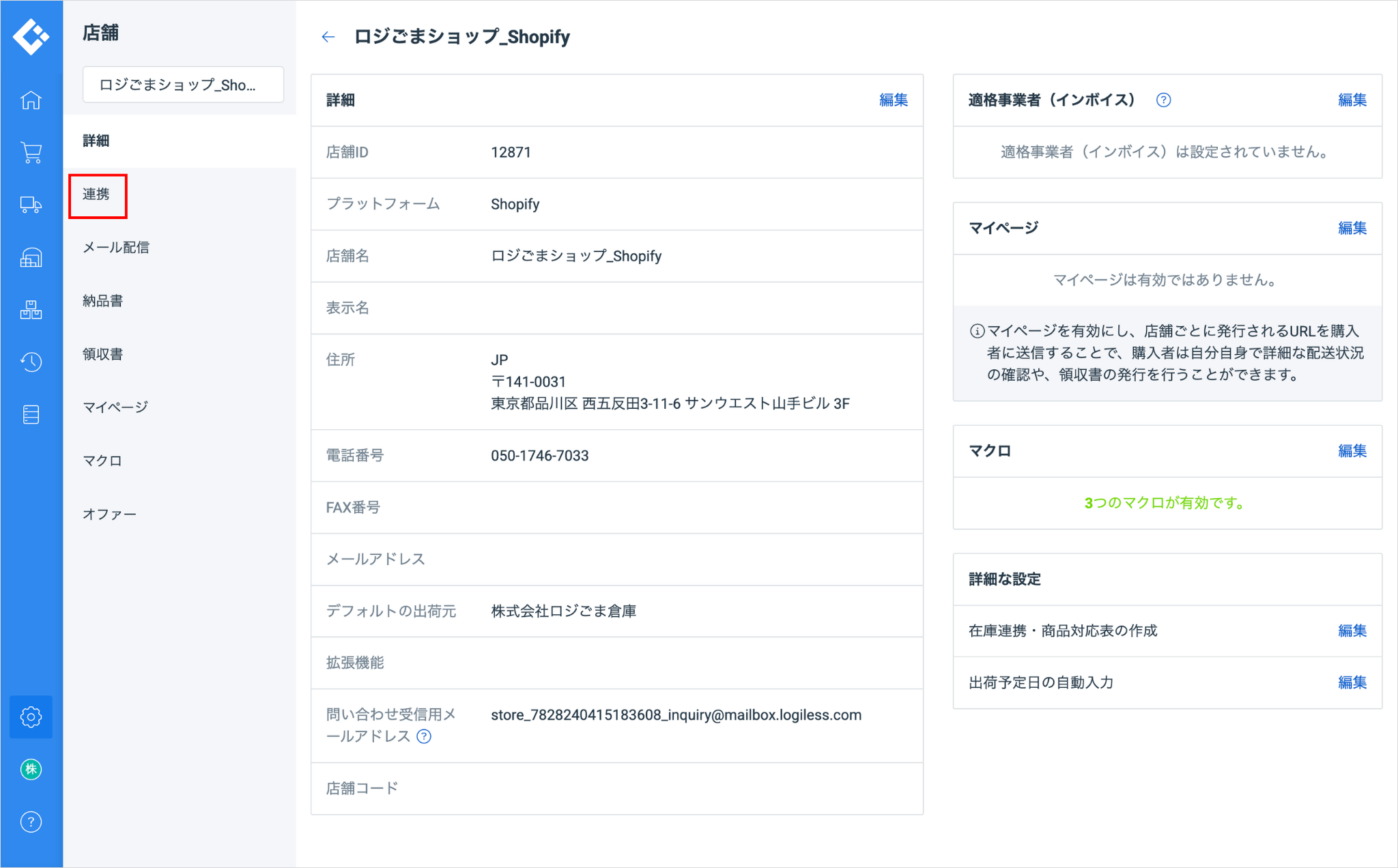Open the warehouse icon in sidebar
Screen dimensions: 1398x868
coord(31,257)
